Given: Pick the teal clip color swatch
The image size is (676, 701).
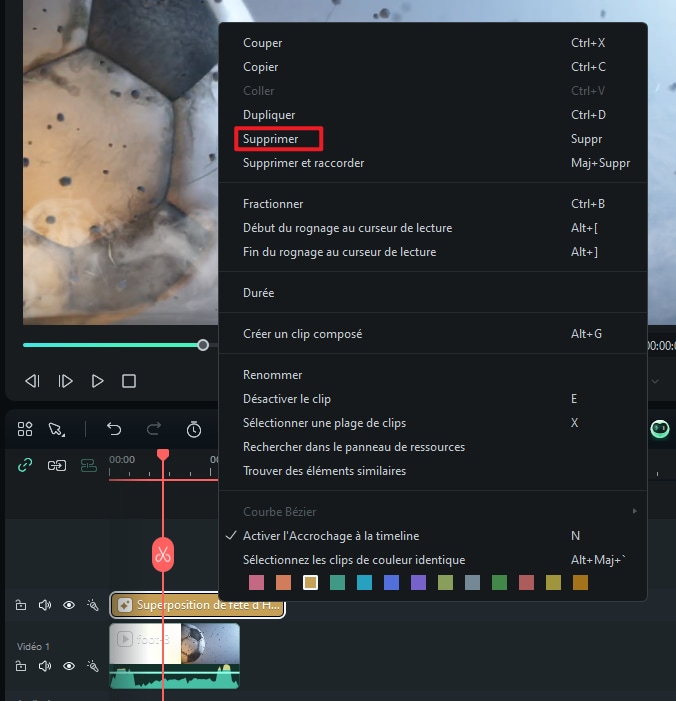Looking at the screenshot, I should click(338, 583).
